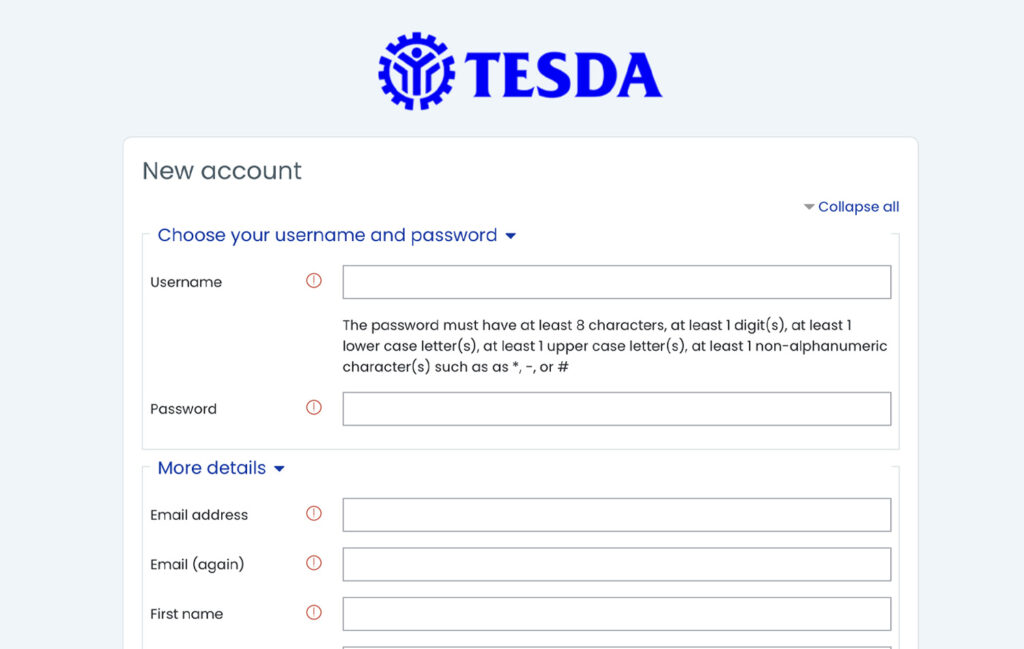Expand the chevron next to More details heading

pos(279,467)
